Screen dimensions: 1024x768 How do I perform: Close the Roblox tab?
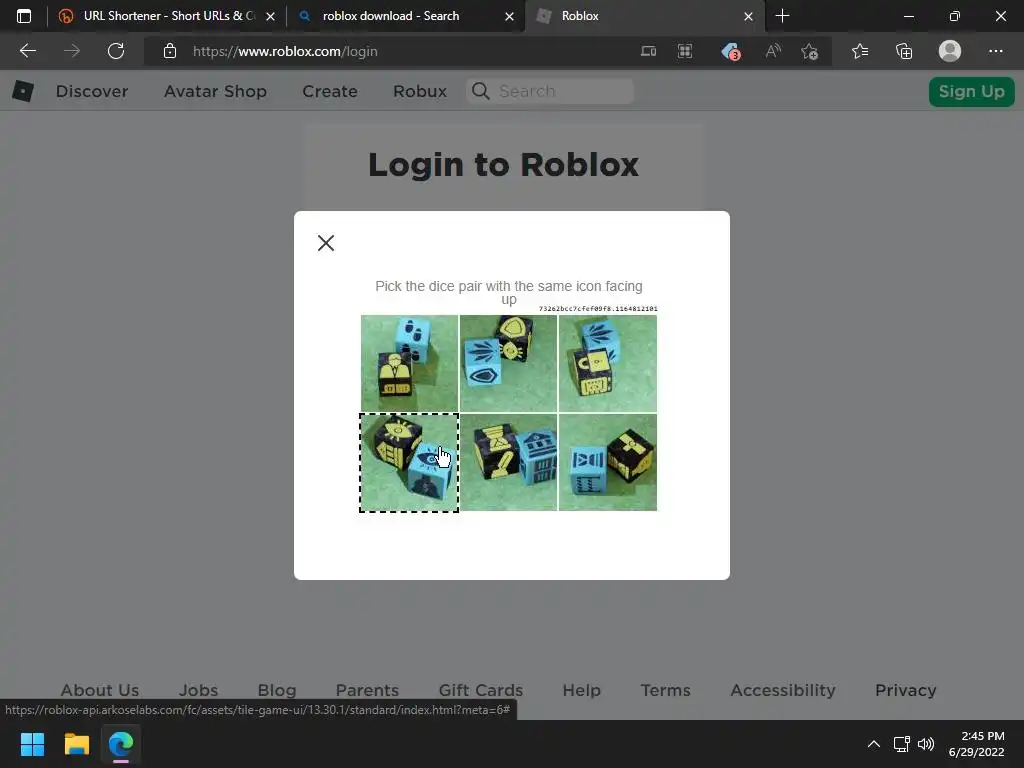pyautogui.click(x=748, y=16)
